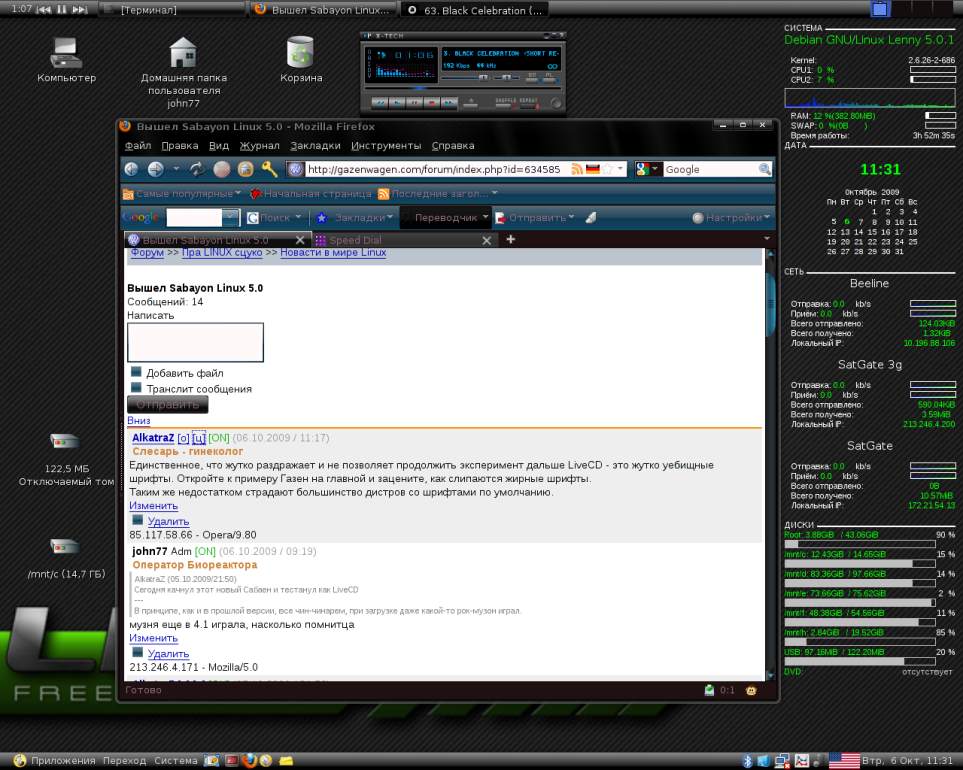Open the Правка menu
The image size is (963, 770).
(x=179, y=146)
